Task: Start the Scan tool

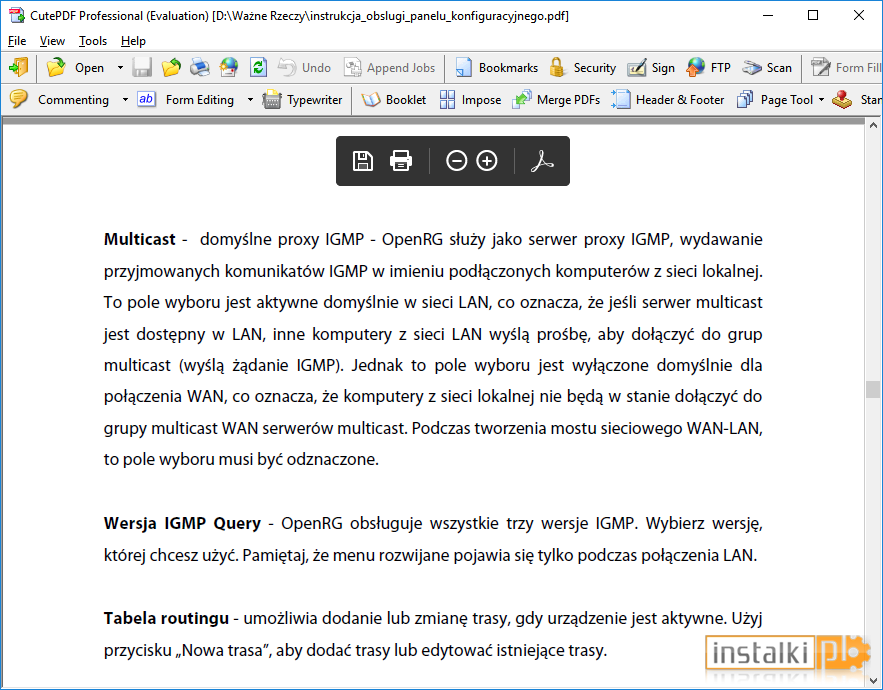Action: click(766, 68)
